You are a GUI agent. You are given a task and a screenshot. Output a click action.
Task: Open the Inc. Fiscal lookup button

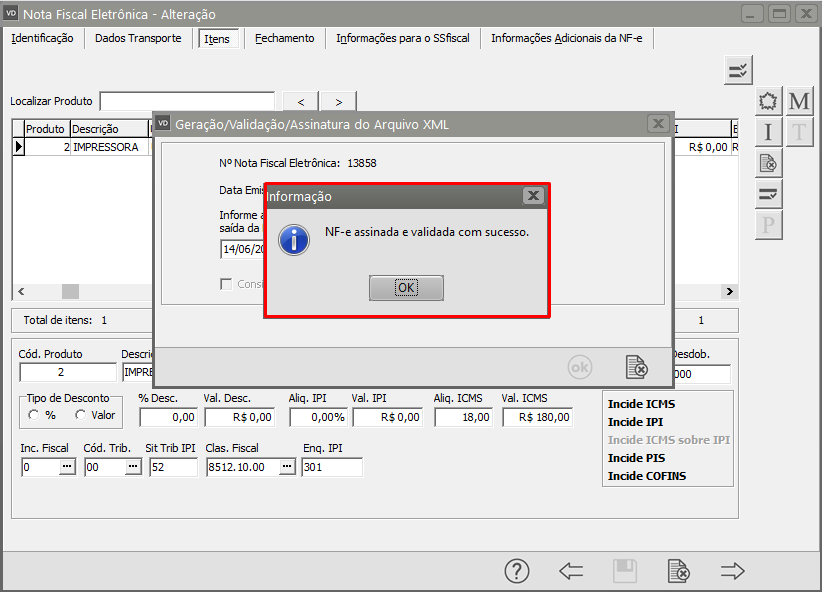click(67, 467)
